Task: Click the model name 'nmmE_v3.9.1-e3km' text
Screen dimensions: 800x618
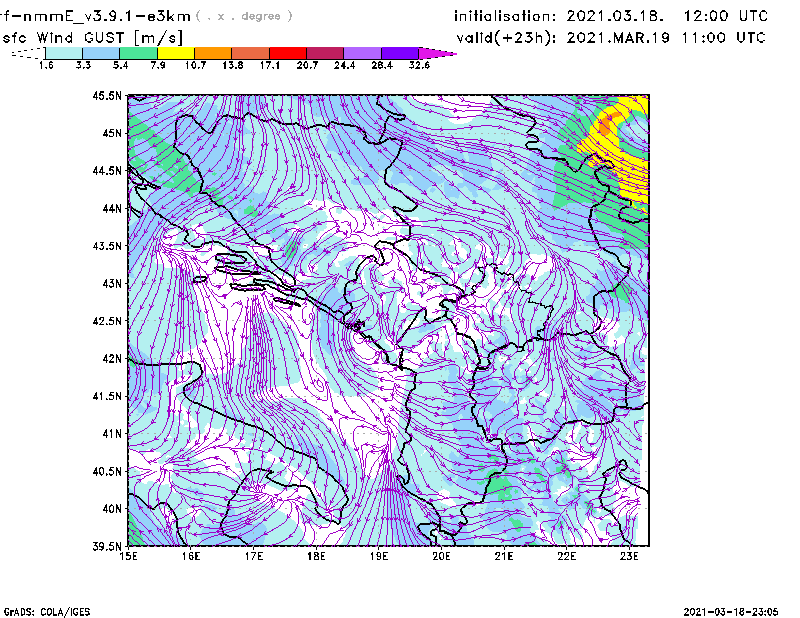Action: click(x=107, y=16)
